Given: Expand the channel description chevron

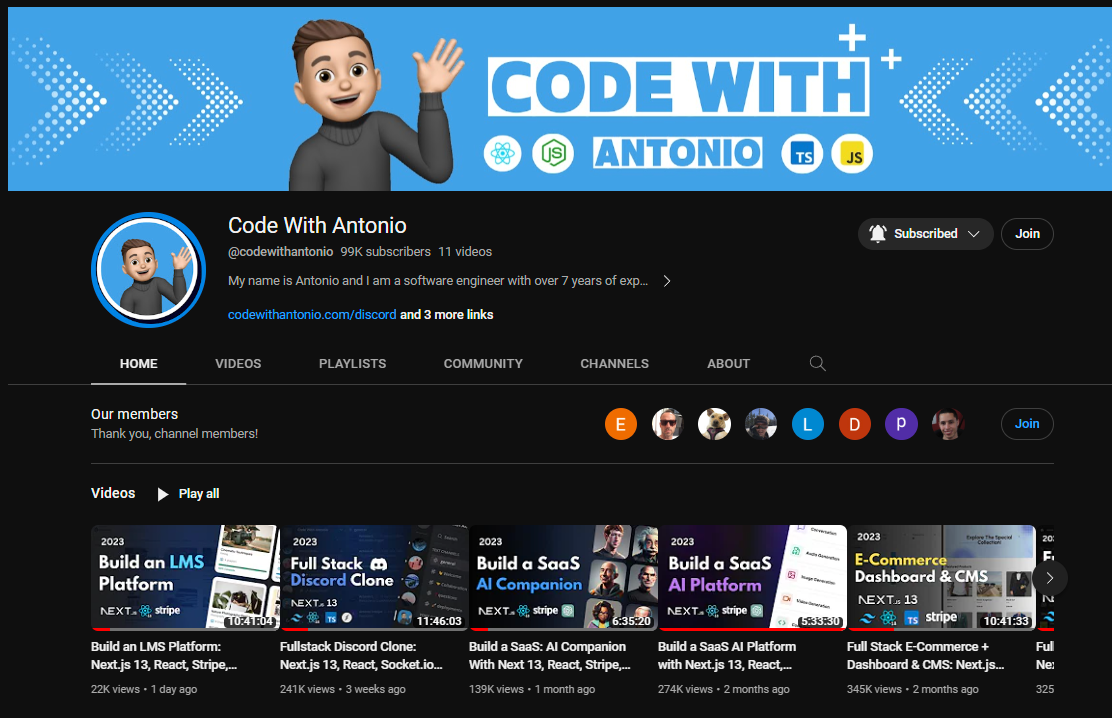Looking at the screenshot, I should click(x=667, y=281).
